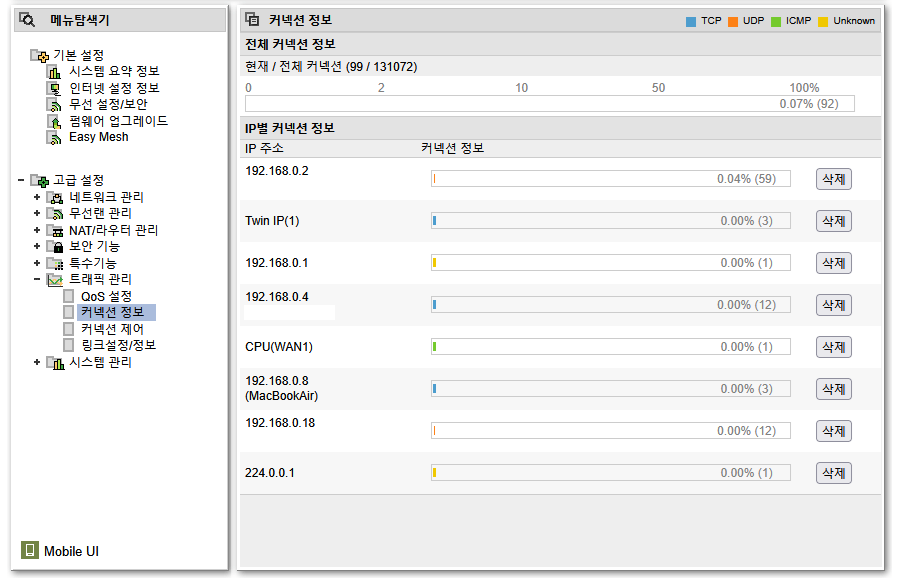Switch to Mobile UI link

click(72, 551)
